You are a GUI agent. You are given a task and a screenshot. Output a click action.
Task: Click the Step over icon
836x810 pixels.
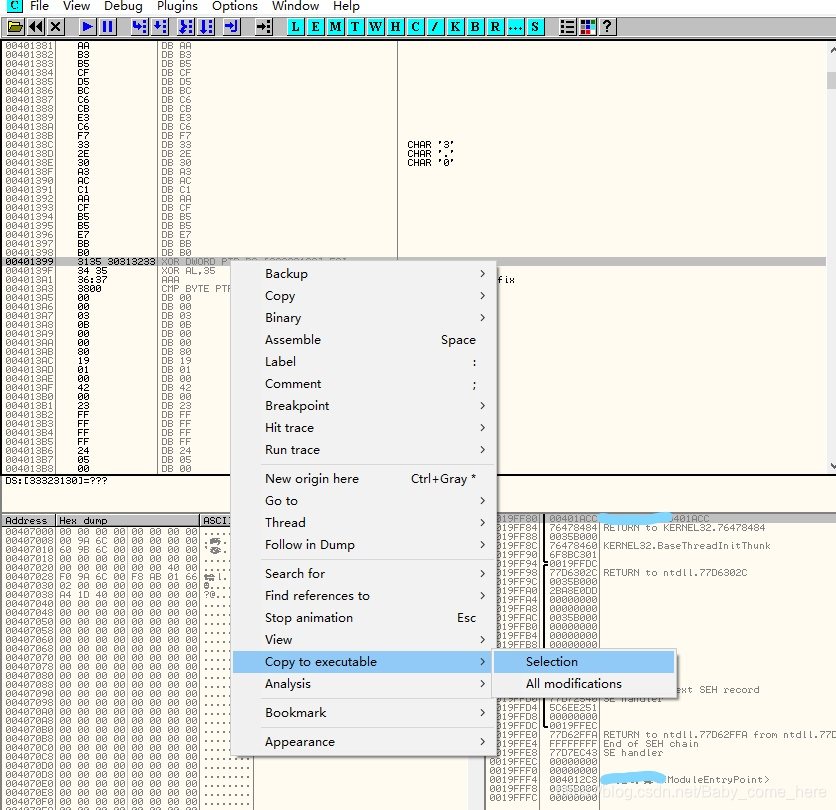click(x=159, y=27)
